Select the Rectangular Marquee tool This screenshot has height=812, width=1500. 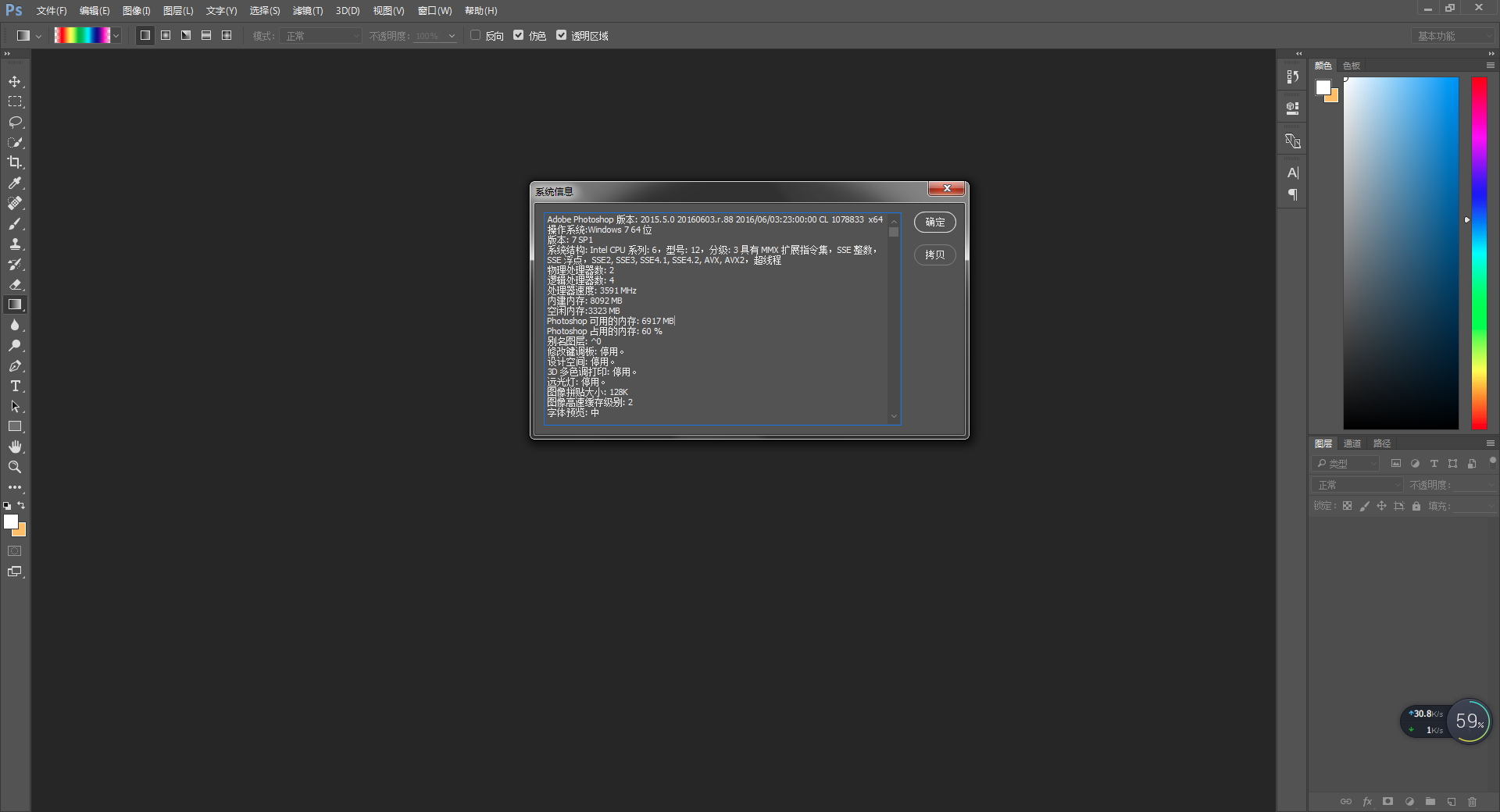(15, 102)
